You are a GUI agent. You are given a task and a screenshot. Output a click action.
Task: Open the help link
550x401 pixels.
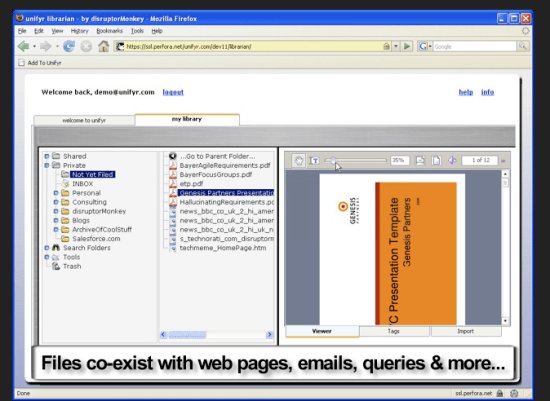tap(466, 92)
